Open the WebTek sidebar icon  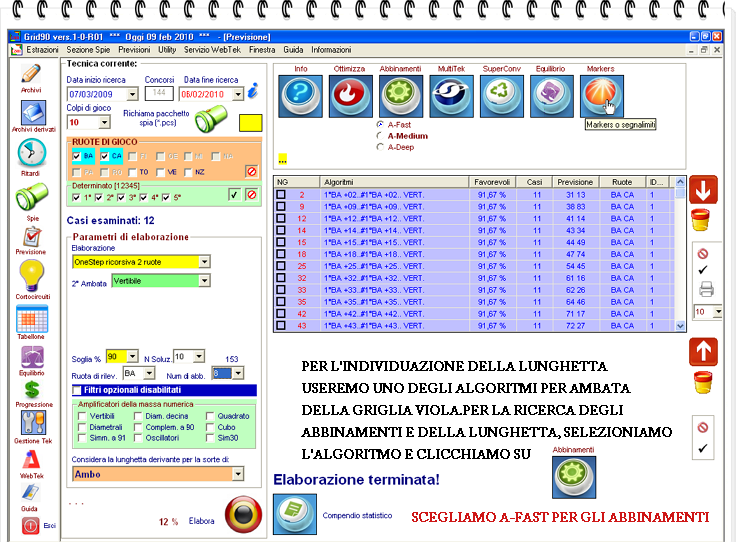pos(31,459)
